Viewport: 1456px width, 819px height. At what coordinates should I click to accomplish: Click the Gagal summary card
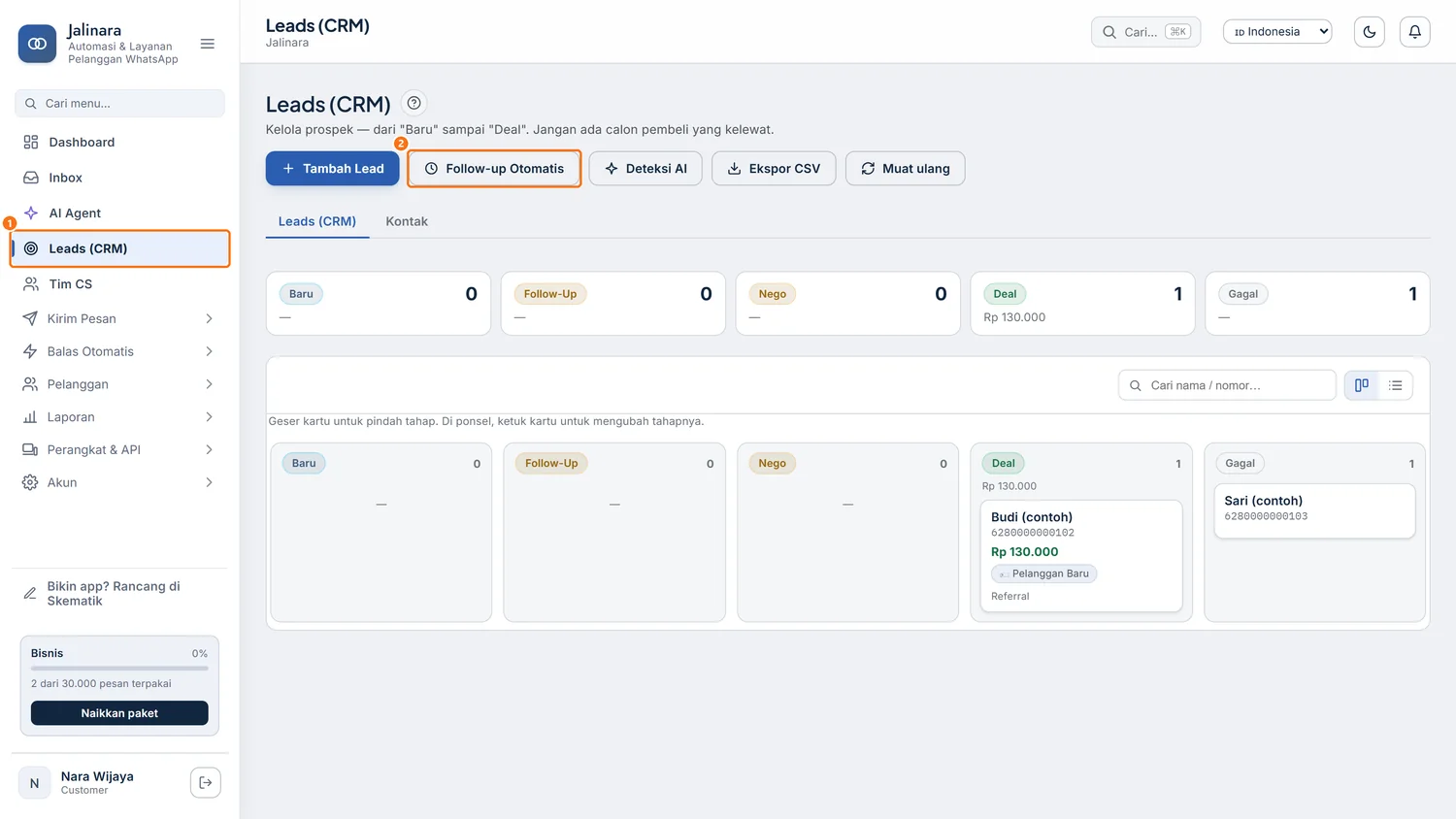point(1317,304)
